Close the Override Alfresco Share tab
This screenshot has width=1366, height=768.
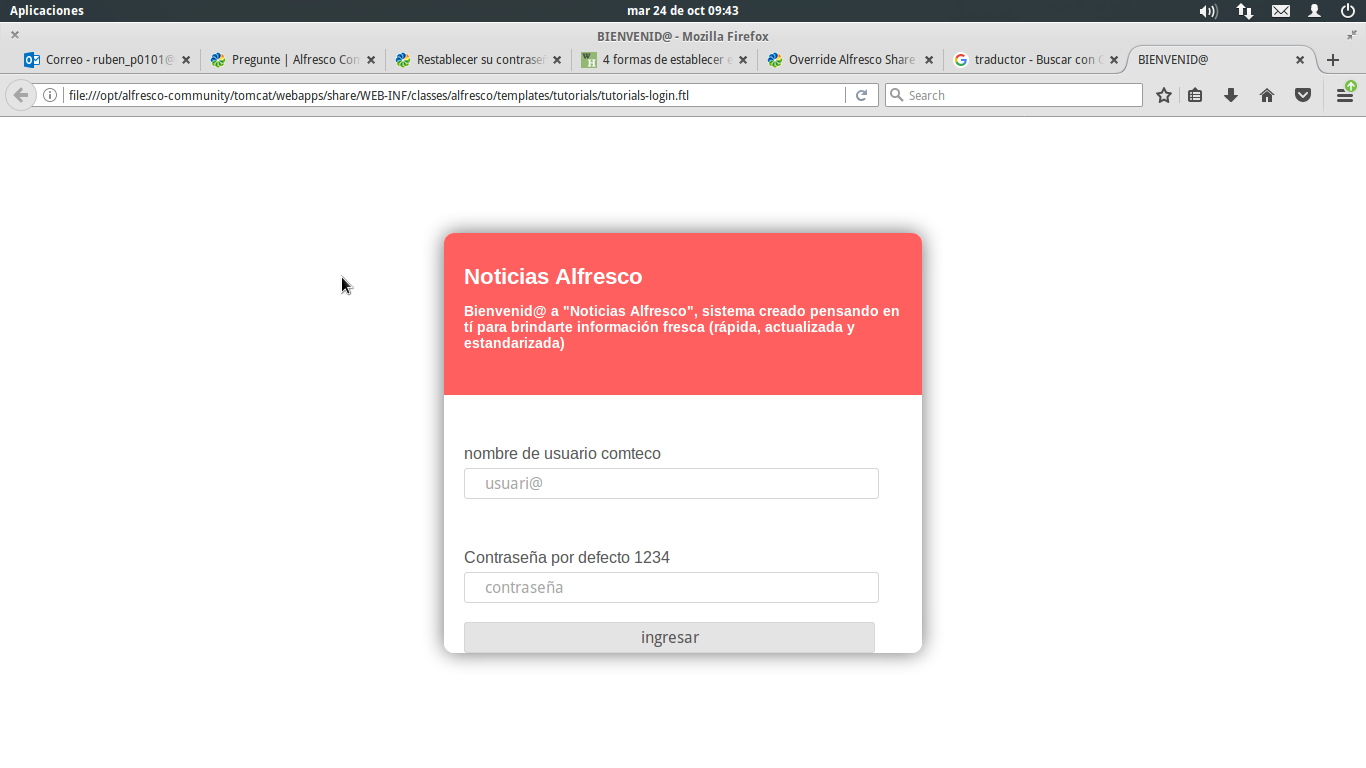pyautogui.click(x=929, y=60)
